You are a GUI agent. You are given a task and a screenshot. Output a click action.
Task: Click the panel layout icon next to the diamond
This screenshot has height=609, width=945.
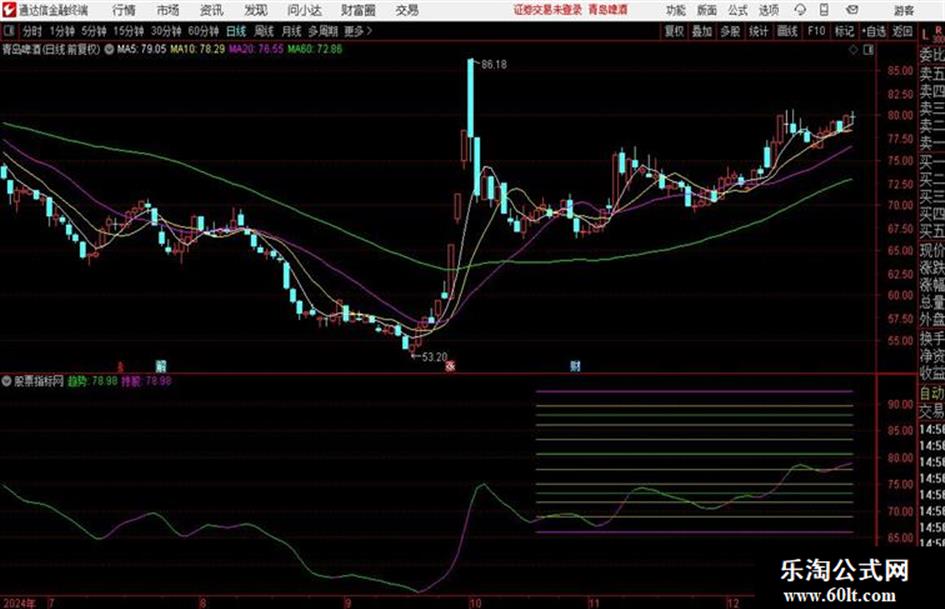868,50
